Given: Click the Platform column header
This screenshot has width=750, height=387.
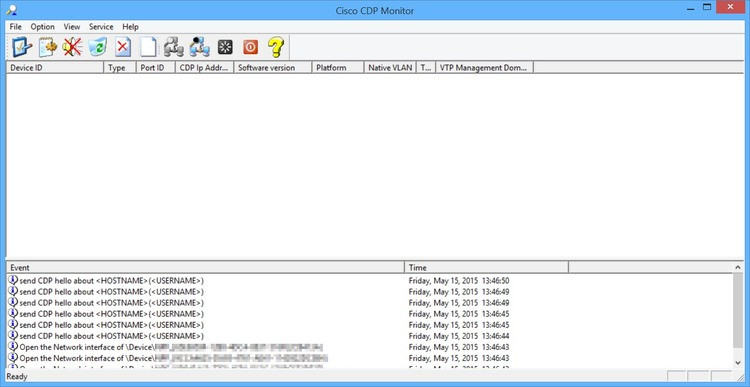Looking at the screenshot, I should [x=338, y=67].
